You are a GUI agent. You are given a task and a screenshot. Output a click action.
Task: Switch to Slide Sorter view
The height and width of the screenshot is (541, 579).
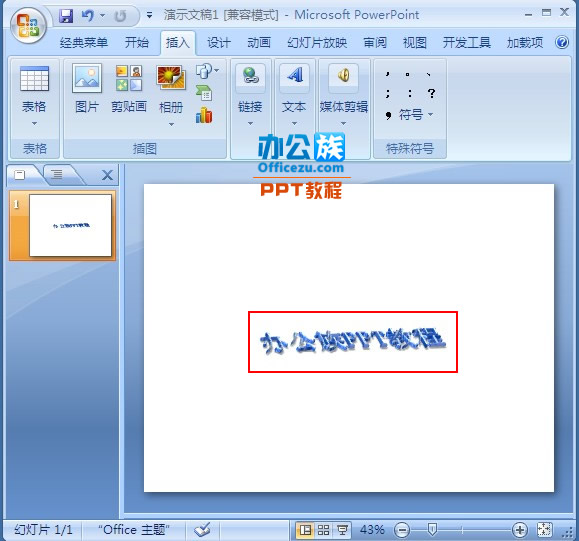coord(323,530)
